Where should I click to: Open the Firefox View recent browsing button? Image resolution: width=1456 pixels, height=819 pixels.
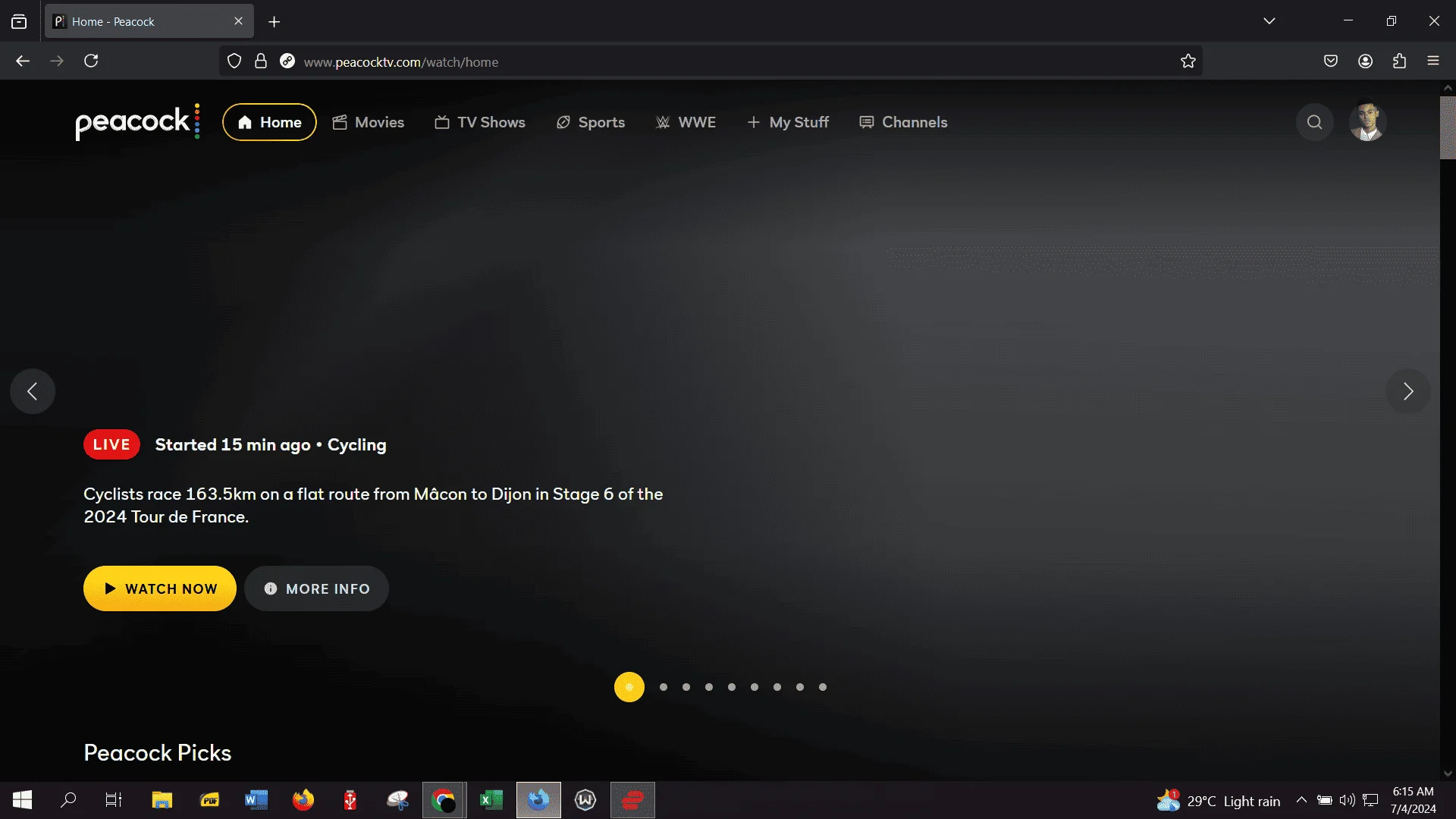coord(19,22)
